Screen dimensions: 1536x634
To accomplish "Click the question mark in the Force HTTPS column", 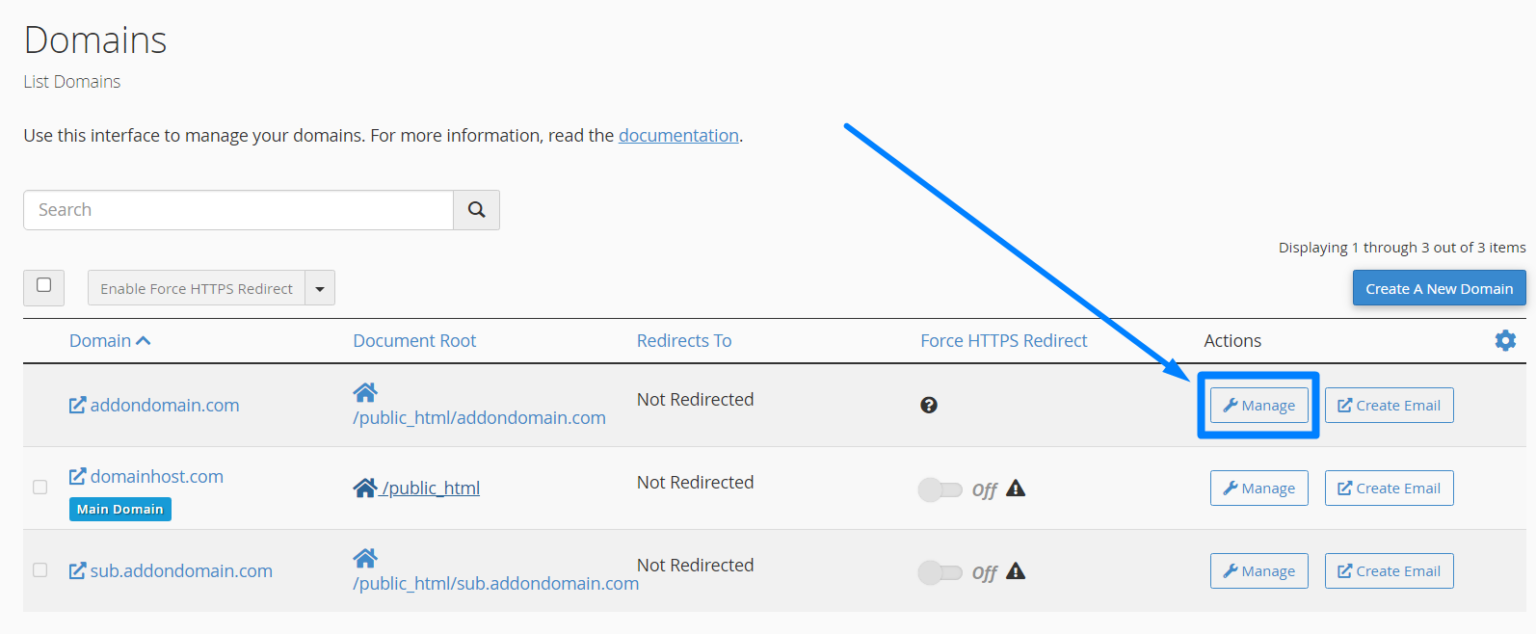I will pyautogui.click(x=929, y=405).
